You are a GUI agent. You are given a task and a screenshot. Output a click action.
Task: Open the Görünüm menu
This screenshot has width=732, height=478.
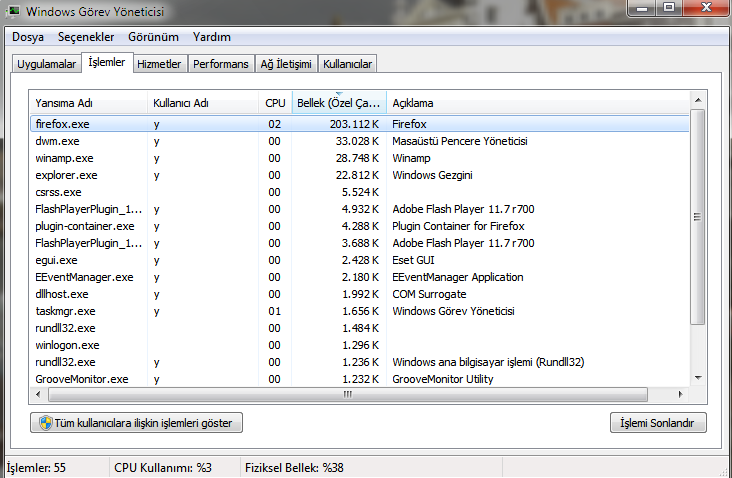click(153, 37)
